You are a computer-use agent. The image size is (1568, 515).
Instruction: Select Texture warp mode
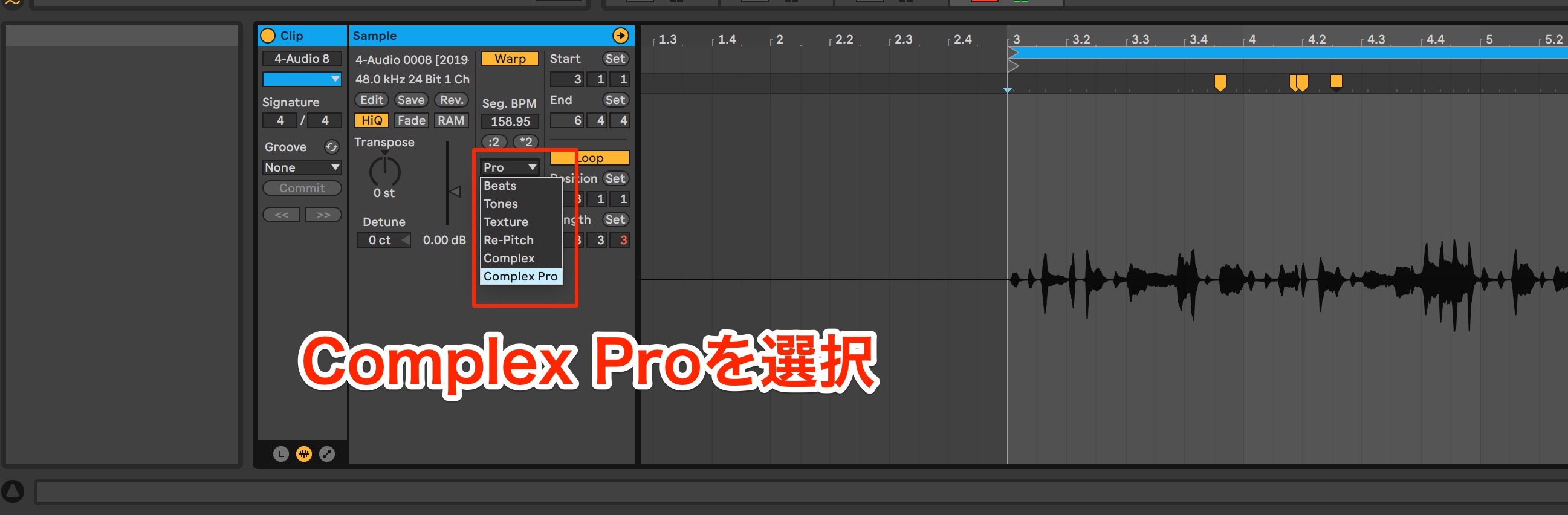tap(521, 222)
